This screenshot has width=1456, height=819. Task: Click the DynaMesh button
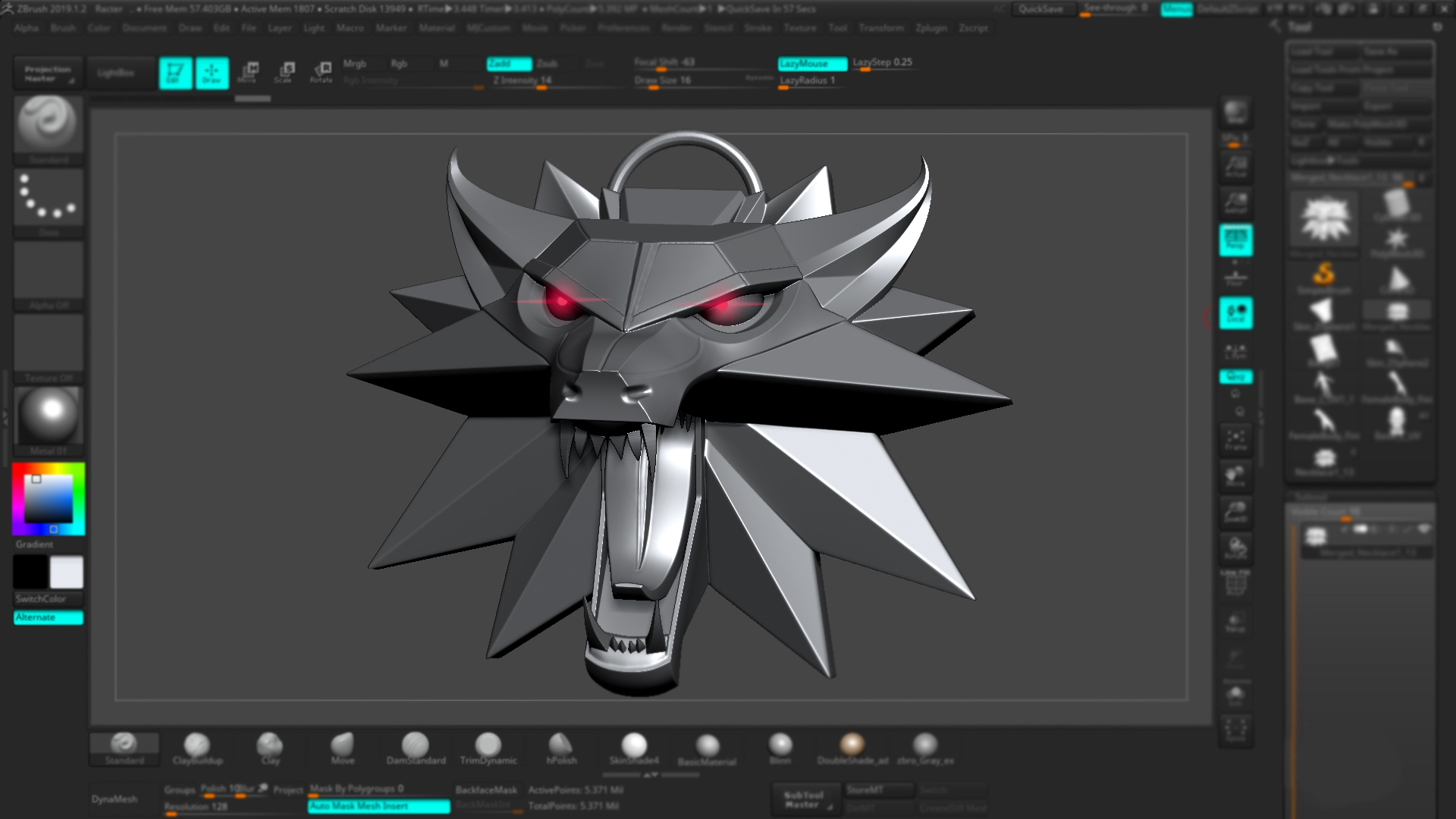click(115, 799)
